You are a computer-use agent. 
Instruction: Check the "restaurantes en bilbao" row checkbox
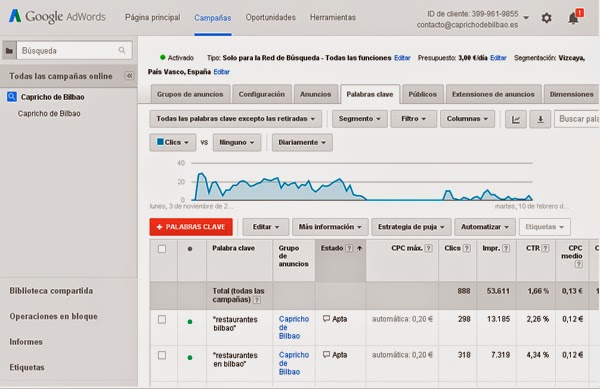tap(162, 355)
